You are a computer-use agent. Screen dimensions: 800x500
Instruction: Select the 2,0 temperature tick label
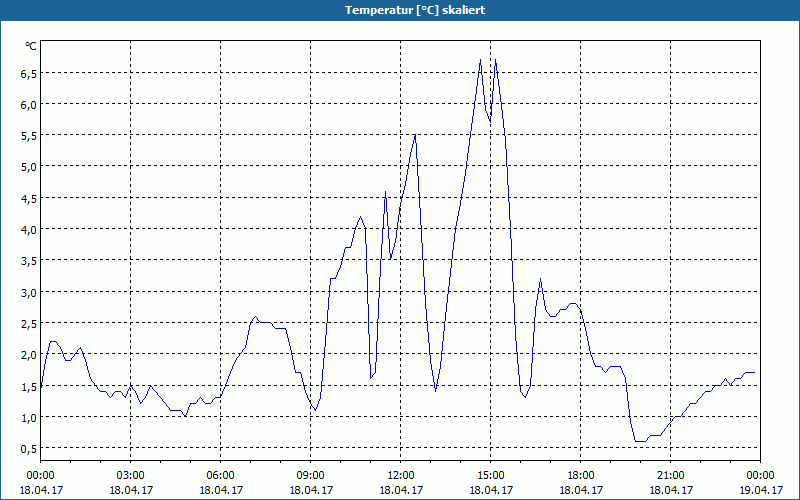(29, 355)
